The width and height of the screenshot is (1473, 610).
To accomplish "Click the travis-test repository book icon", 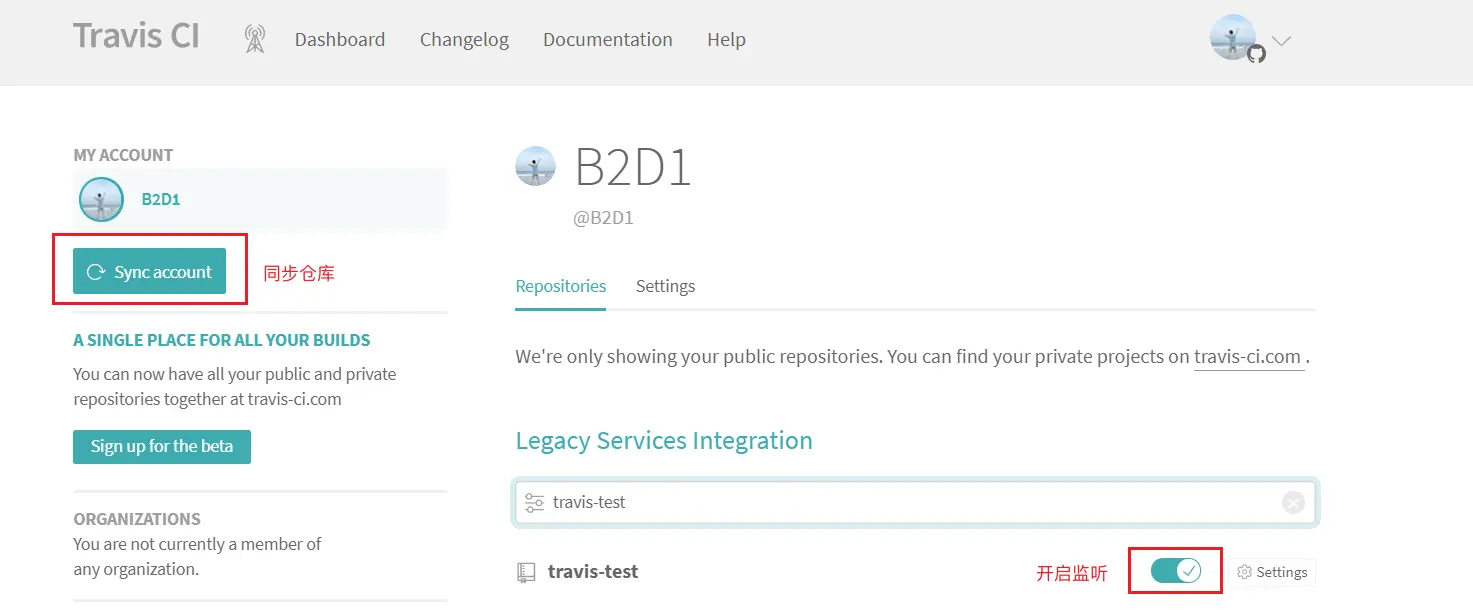I will tap(526, 573).
